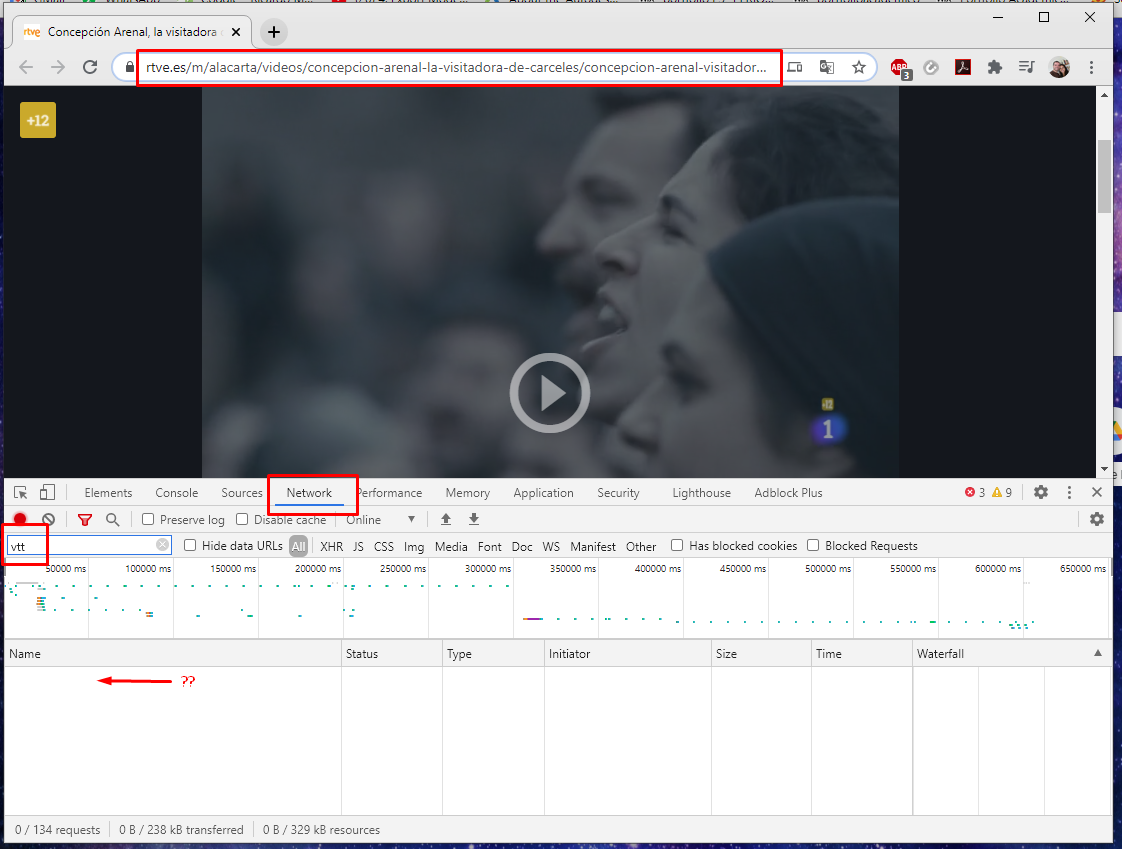
Task: Filter requests by XHR type
Action: click(x=331, y=547)
